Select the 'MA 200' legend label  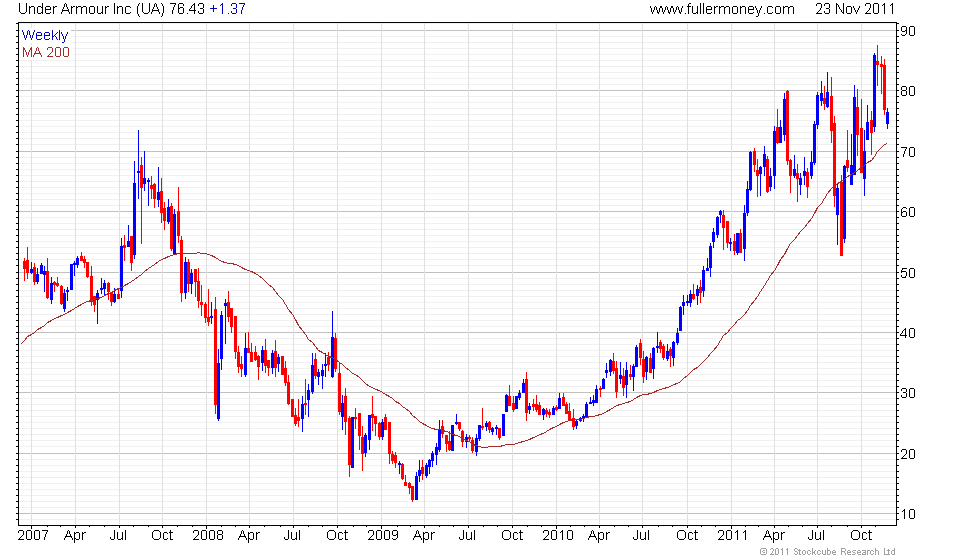[46, 52]
